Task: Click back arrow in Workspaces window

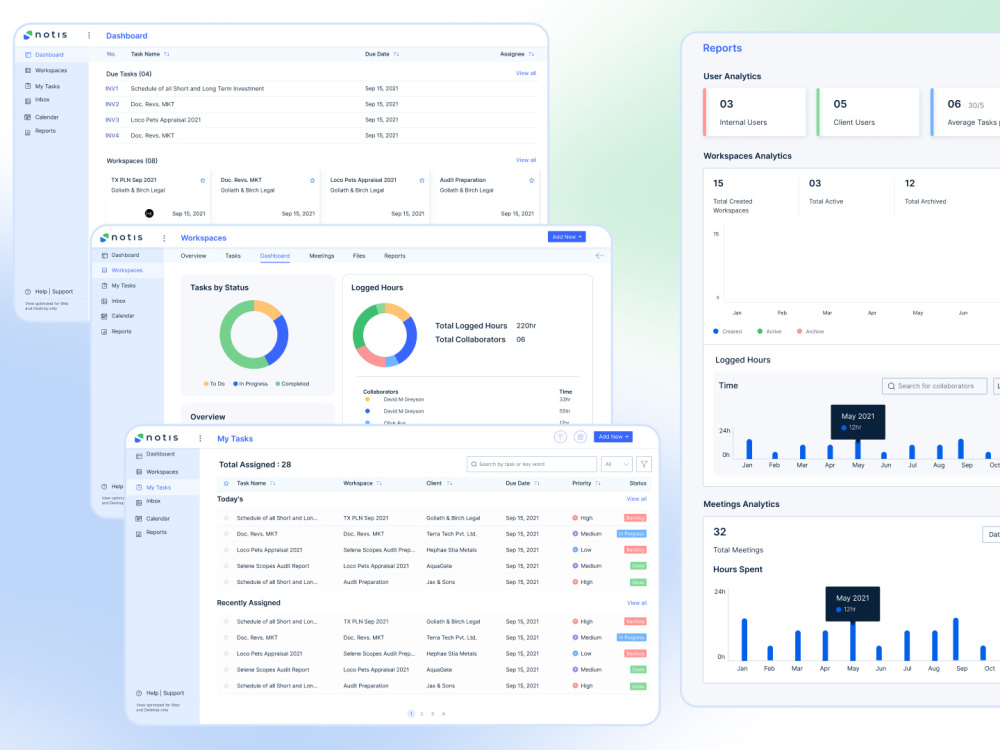Action: point(599,256)
